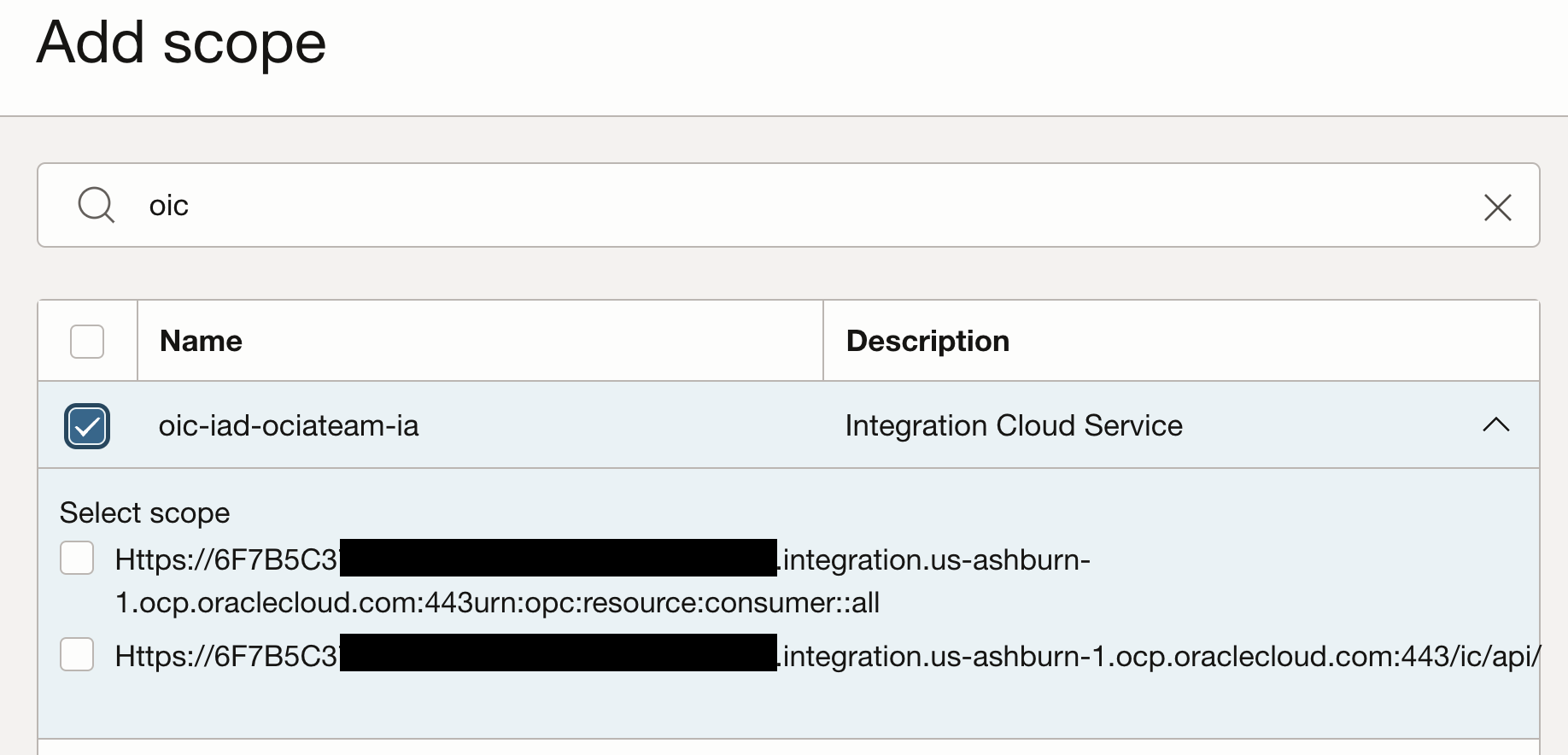Click the Integration Cloud Service description text
The width and height of the screenshot is (1568, 755).
pyautogui.click(x=1014, y=425)
